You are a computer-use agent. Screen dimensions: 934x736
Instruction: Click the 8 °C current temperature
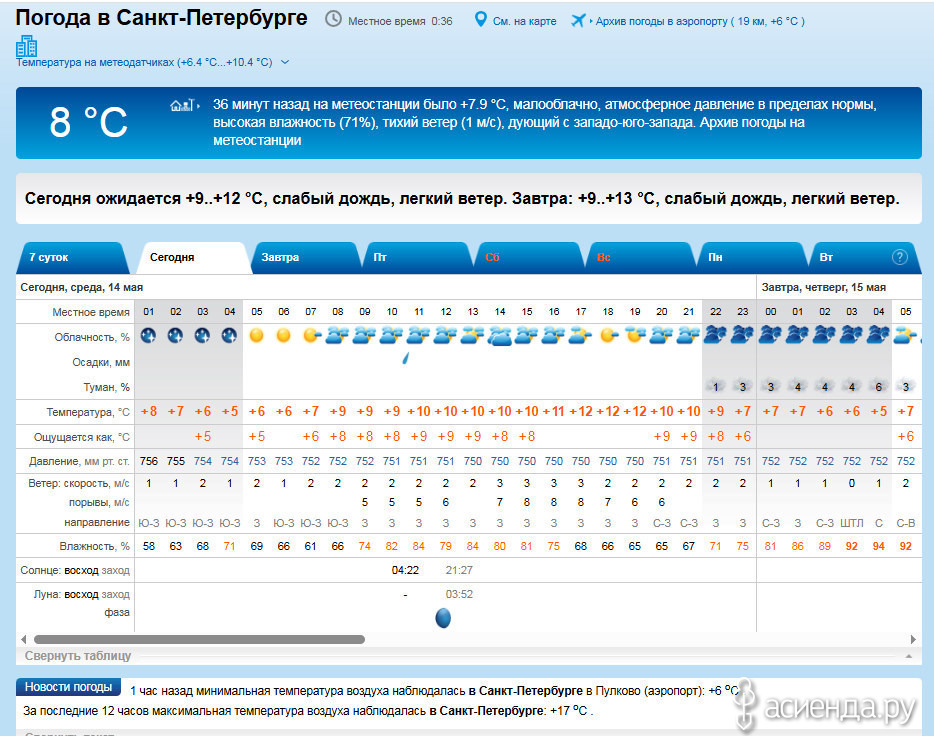click(x=88, y=122)
